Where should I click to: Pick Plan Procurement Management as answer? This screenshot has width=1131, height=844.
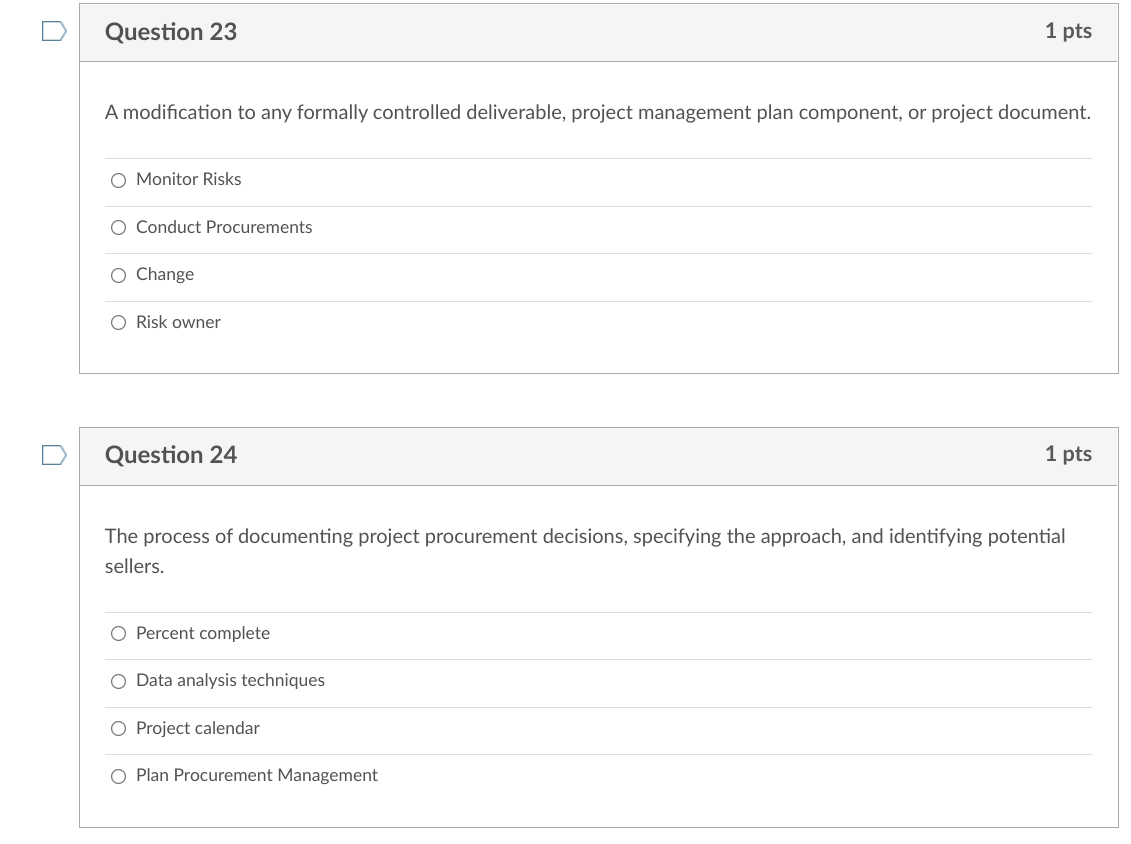(118, 776)
